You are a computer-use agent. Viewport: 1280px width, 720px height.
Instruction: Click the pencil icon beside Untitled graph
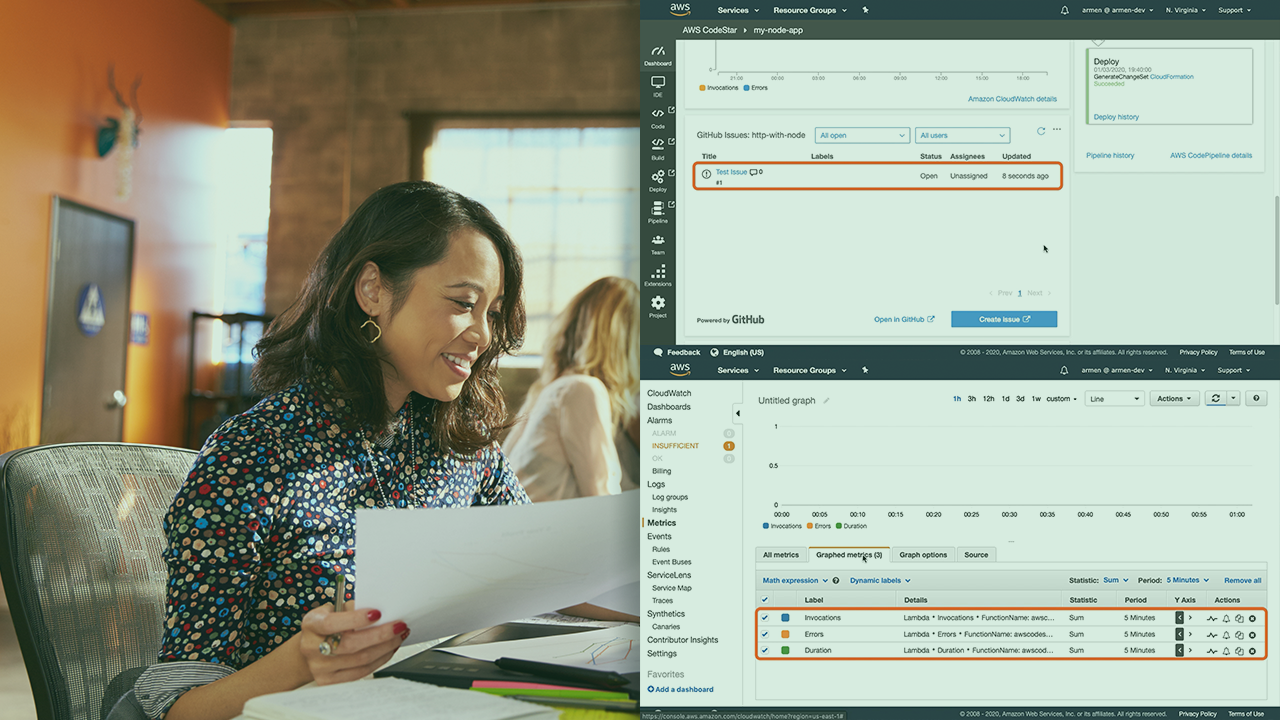click(826, 400)
